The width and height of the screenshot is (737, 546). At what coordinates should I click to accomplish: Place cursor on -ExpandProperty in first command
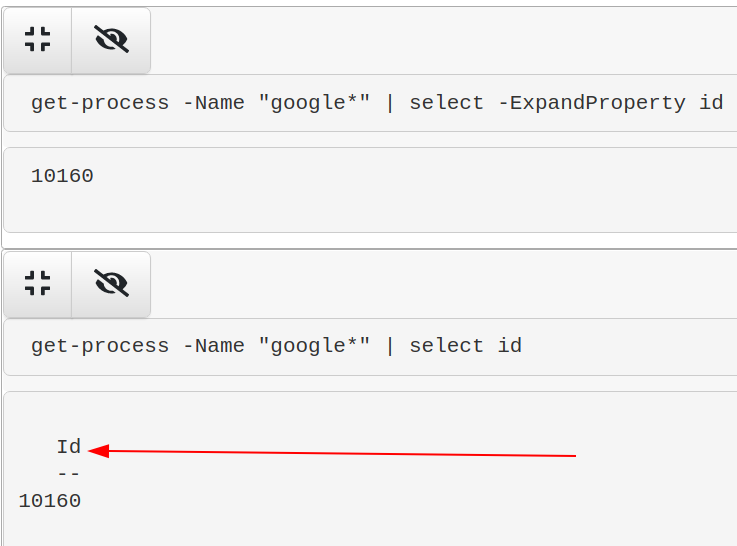point(591,103)
